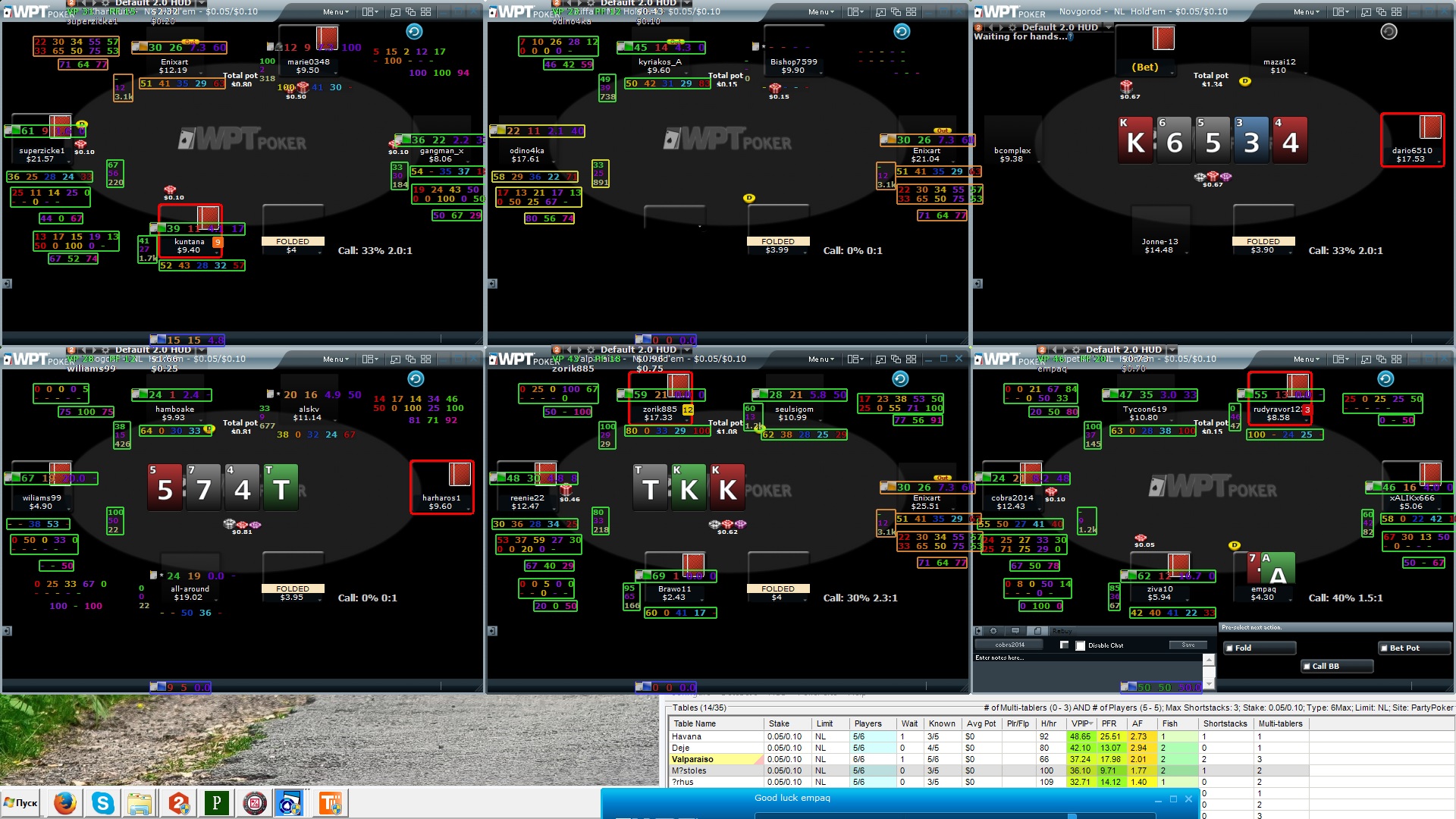The height and width of the screenshot is (819, 1456).
Task: Click the Save notes button
Action: (1188, 645)
